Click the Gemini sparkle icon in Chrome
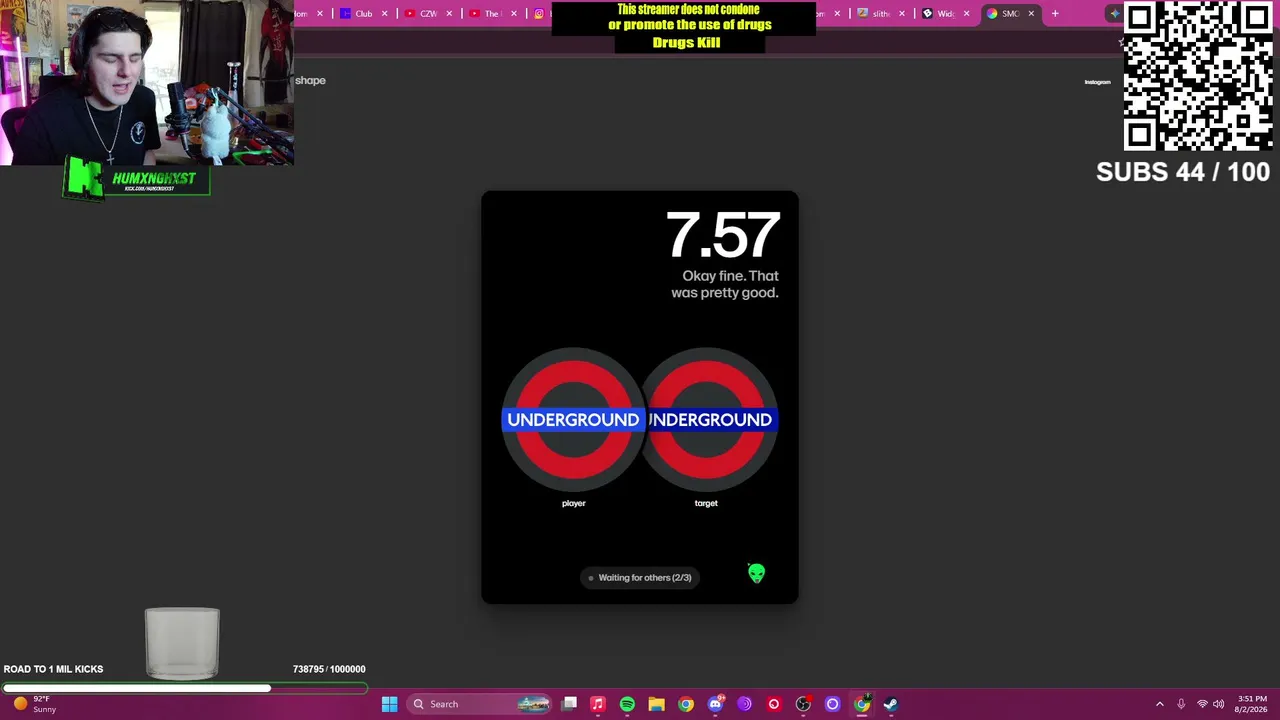Viewport: 1280px width, 720px height. point(1114,14)
